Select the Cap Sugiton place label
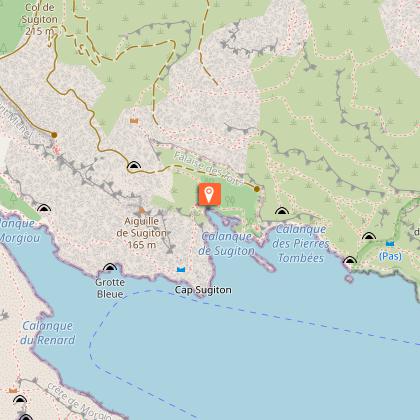The image size is (420, 420). (x=203, y=290)
